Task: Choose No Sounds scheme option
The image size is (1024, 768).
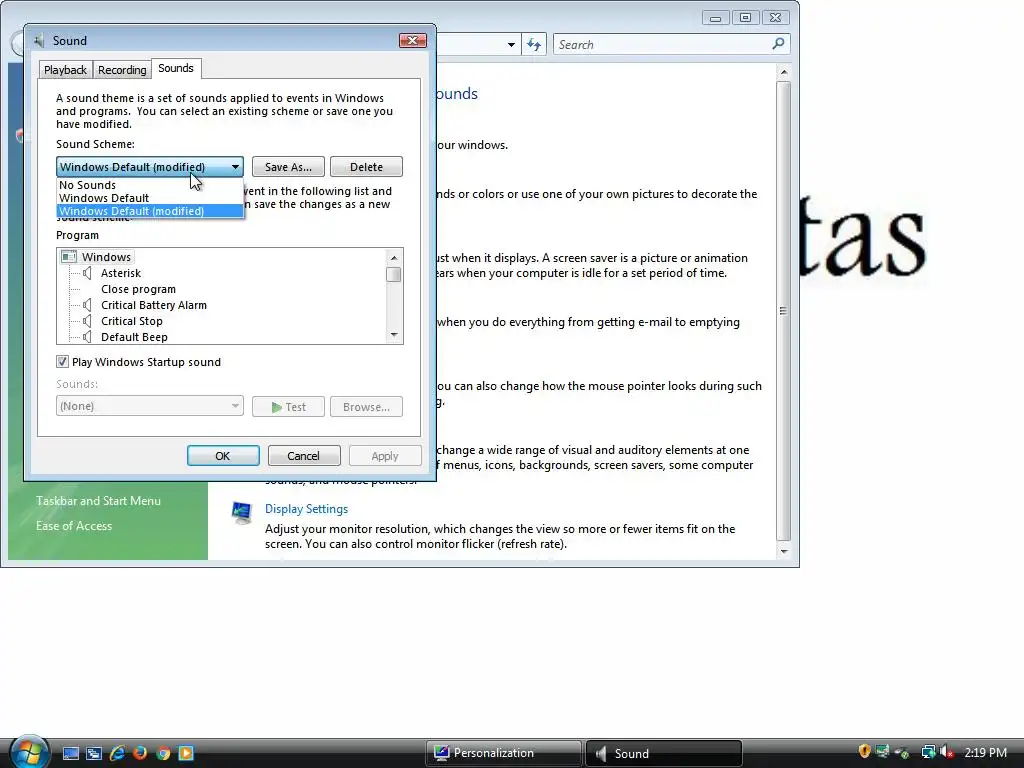Action: pos(150,185)
